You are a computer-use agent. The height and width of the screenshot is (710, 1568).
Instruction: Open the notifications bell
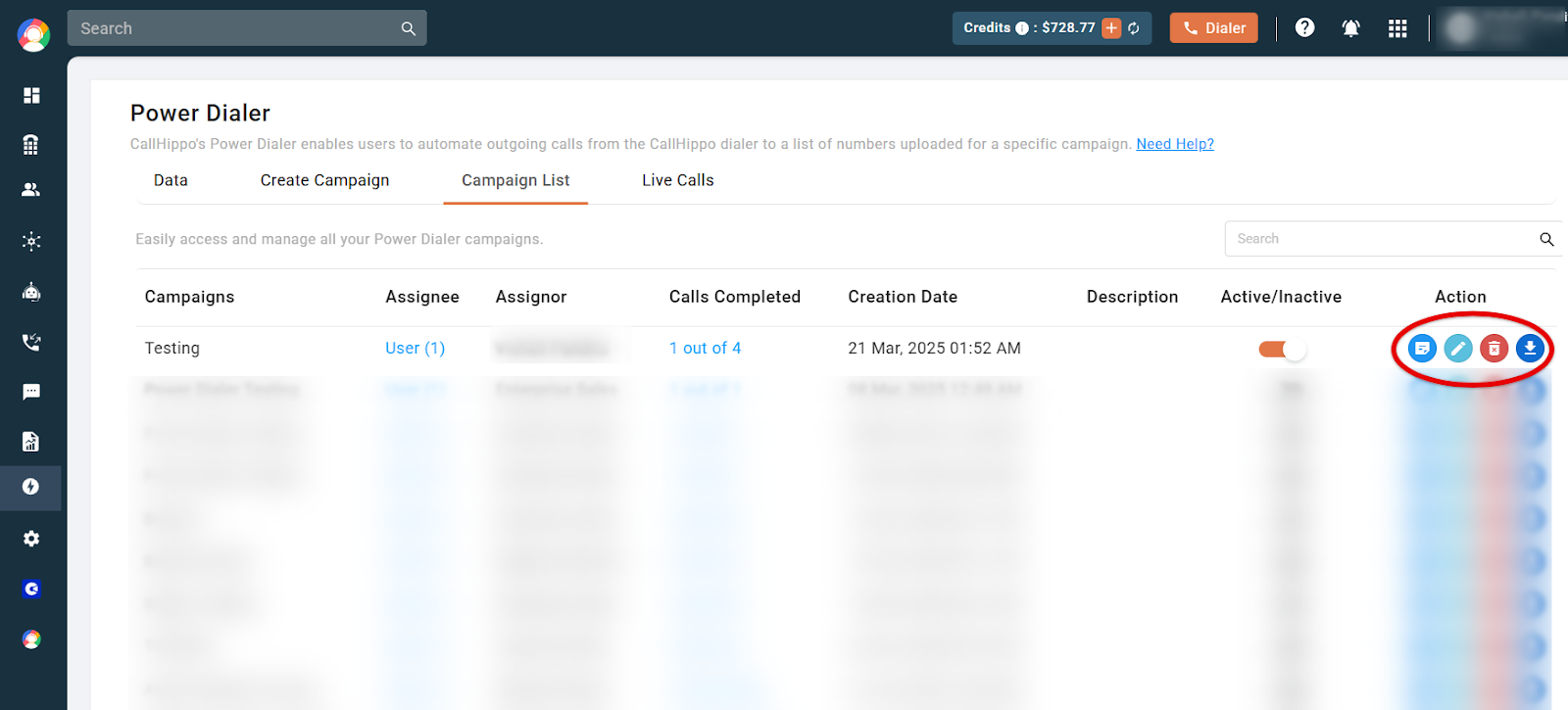point(1350,28)
